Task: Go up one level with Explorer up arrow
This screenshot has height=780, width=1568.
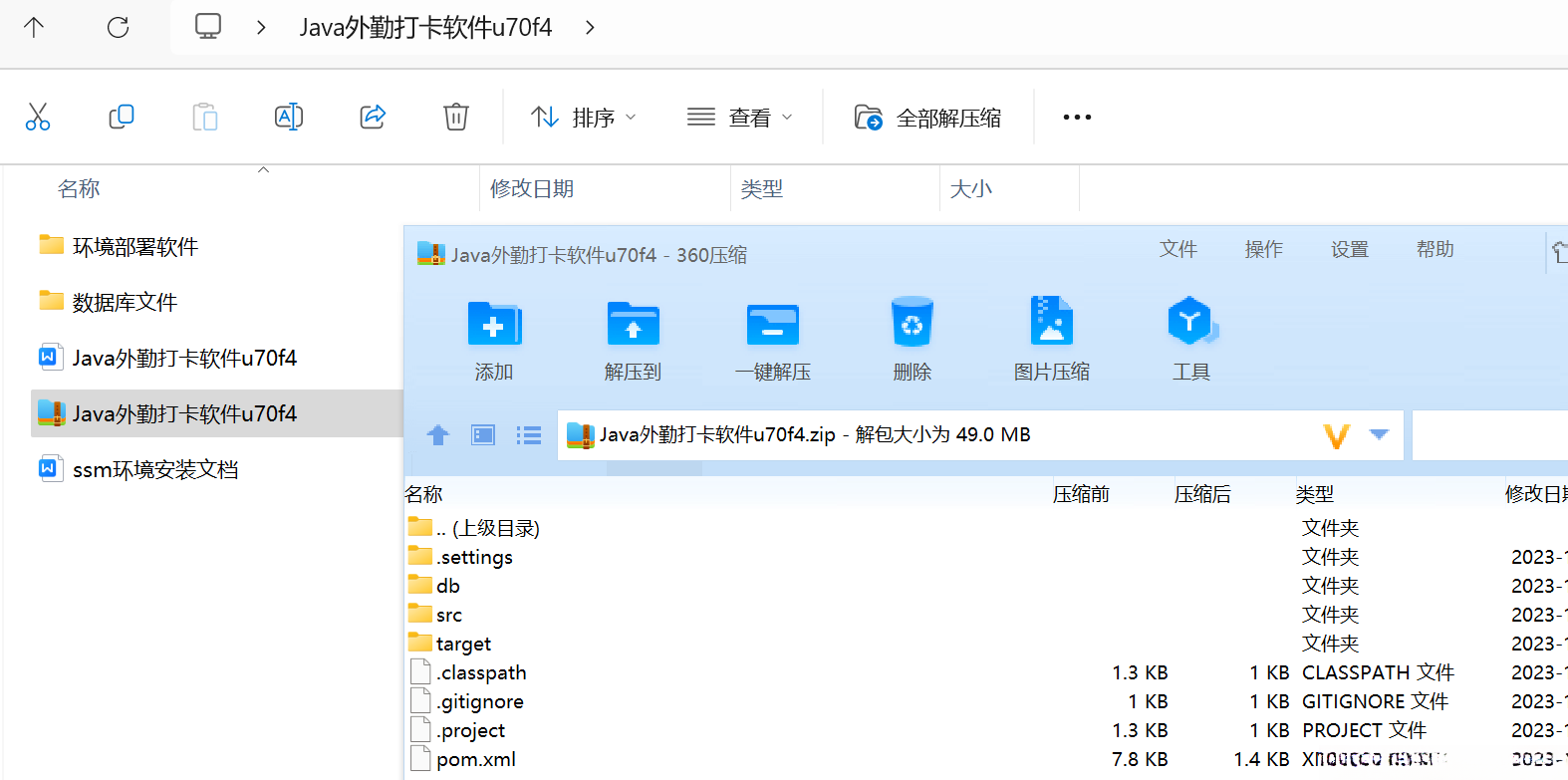Action: 34,27
